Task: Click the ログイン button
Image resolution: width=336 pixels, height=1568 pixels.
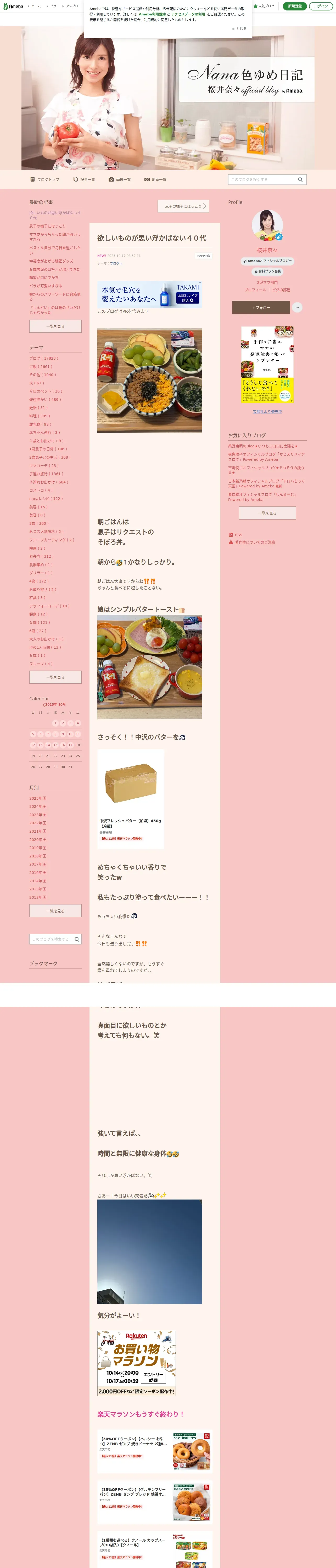Action: (321, 6)
